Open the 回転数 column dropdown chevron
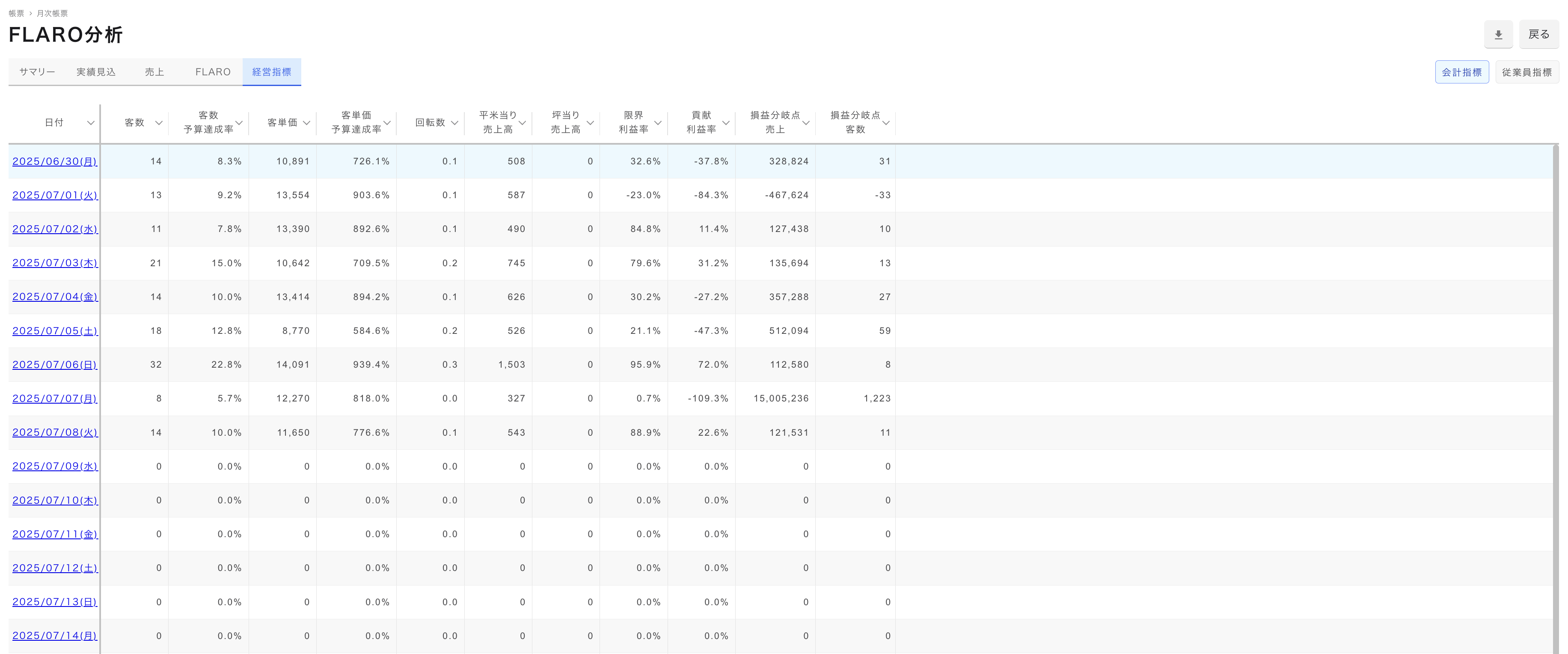Screen dimensions: 1568x654 click(455, 123)
